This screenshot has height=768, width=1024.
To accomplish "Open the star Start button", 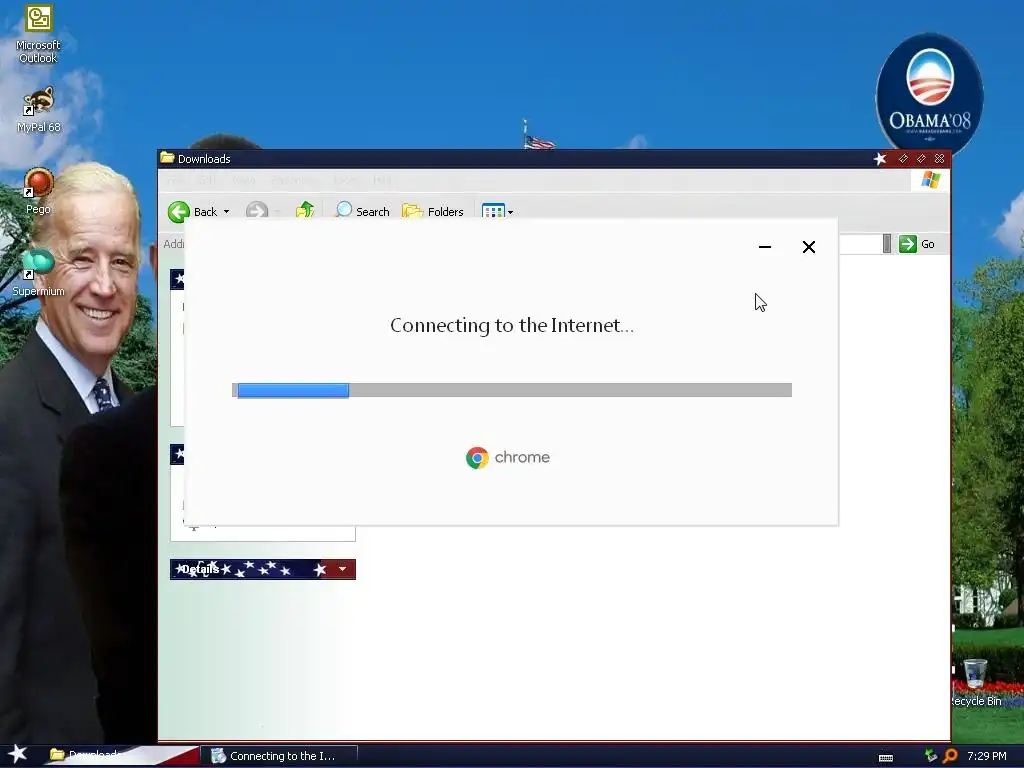I will 18,755.
